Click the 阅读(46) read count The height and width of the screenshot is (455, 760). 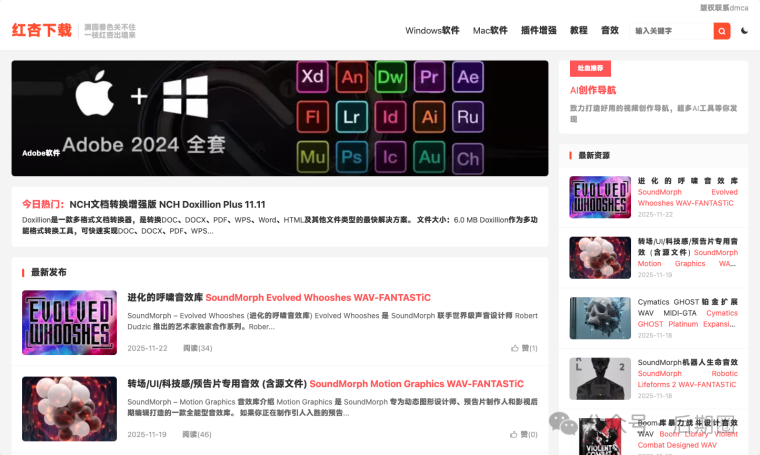pyautogui.click(x=197, y=435)
